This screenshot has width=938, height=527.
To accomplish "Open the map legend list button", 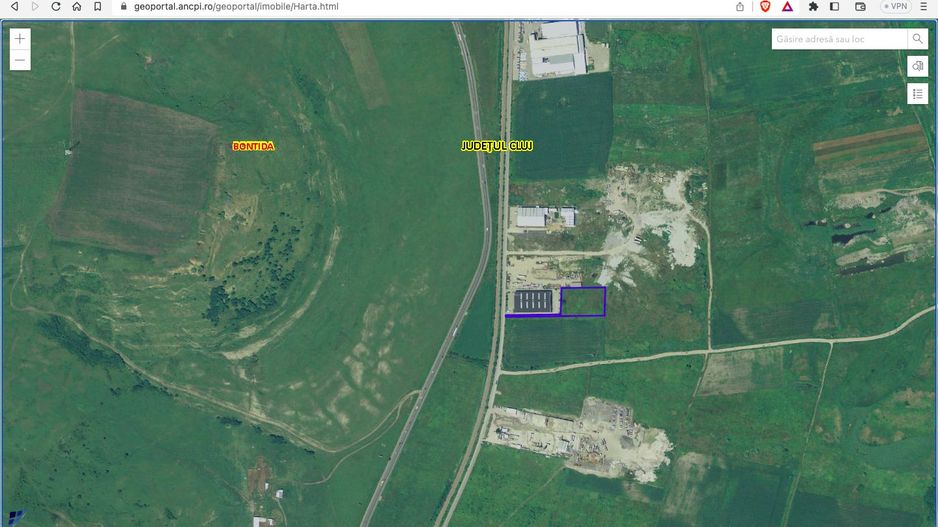I will point(917,94).
